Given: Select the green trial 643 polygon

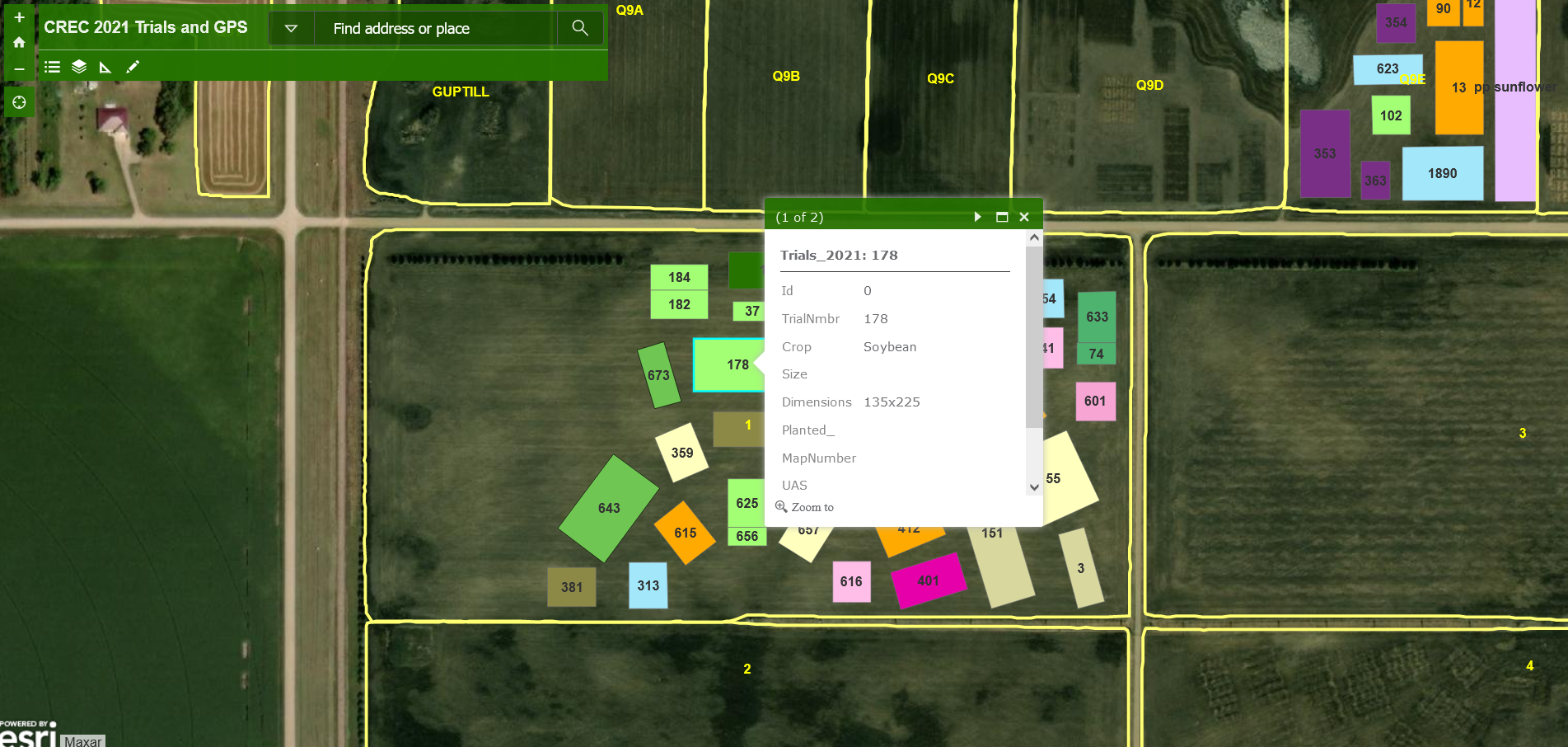Looking at the screenshot, I should click(x=608, y=509).
